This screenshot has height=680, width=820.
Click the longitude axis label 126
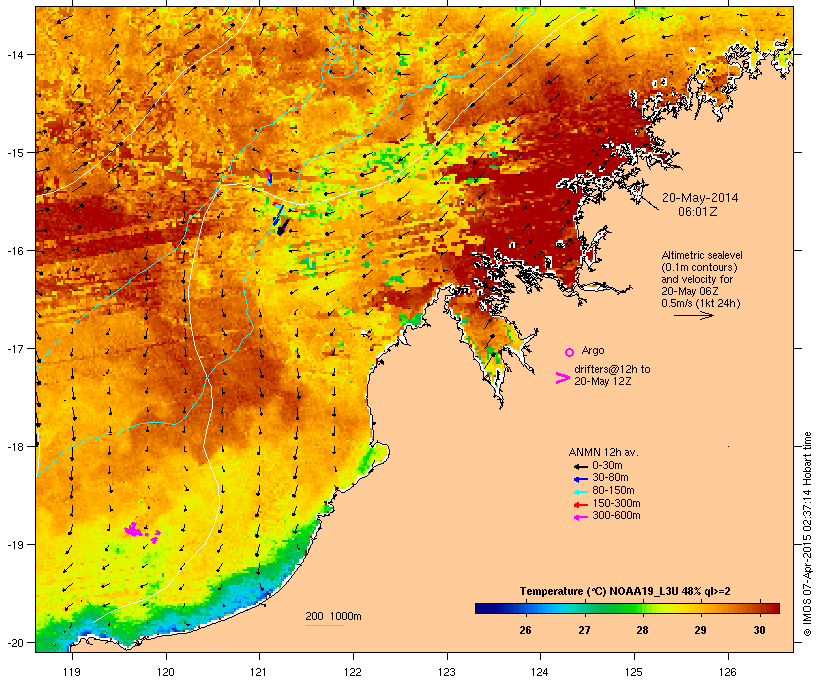coord(727,672)
